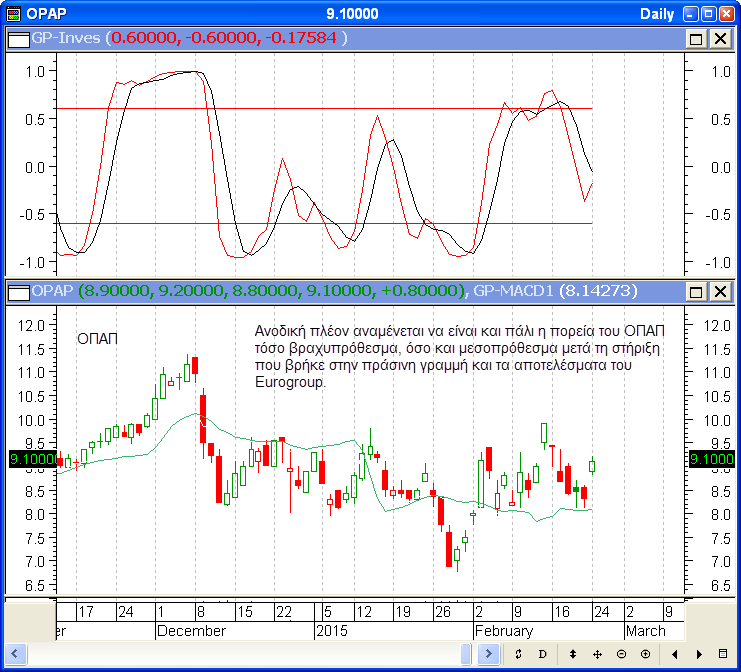Click the horizontal scrollbar thumb

tap(466, 654)
